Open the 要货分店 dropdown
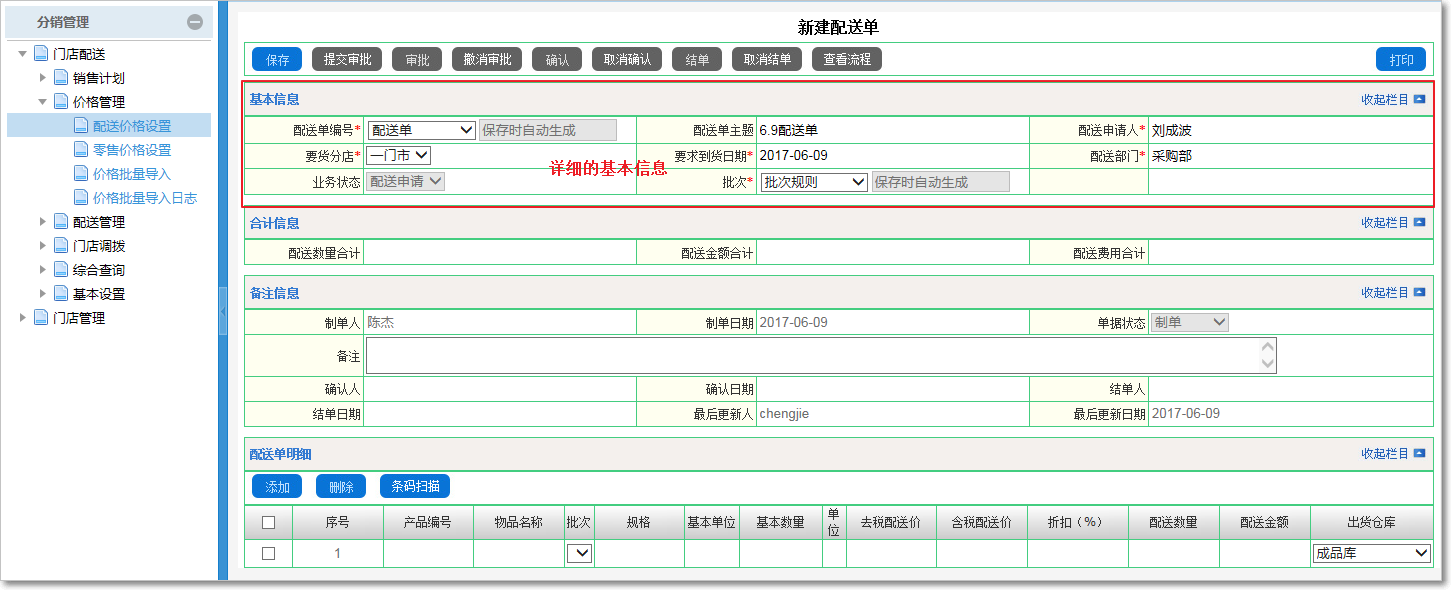Image resolution: width=1451 pixels, height=590 pixels. click(x=398, y=156)
